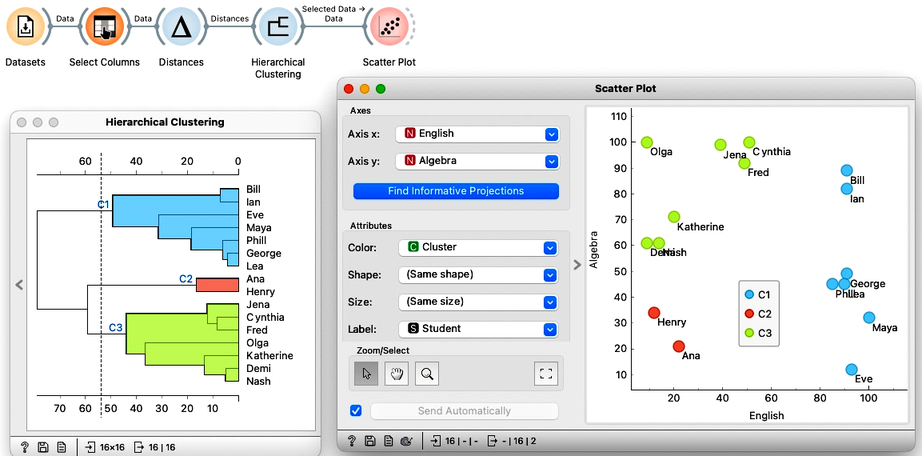Open the Axis y Algebra dropdown
Image resolution: width=922 pixels, height=456 pixels.
(477, 161)
